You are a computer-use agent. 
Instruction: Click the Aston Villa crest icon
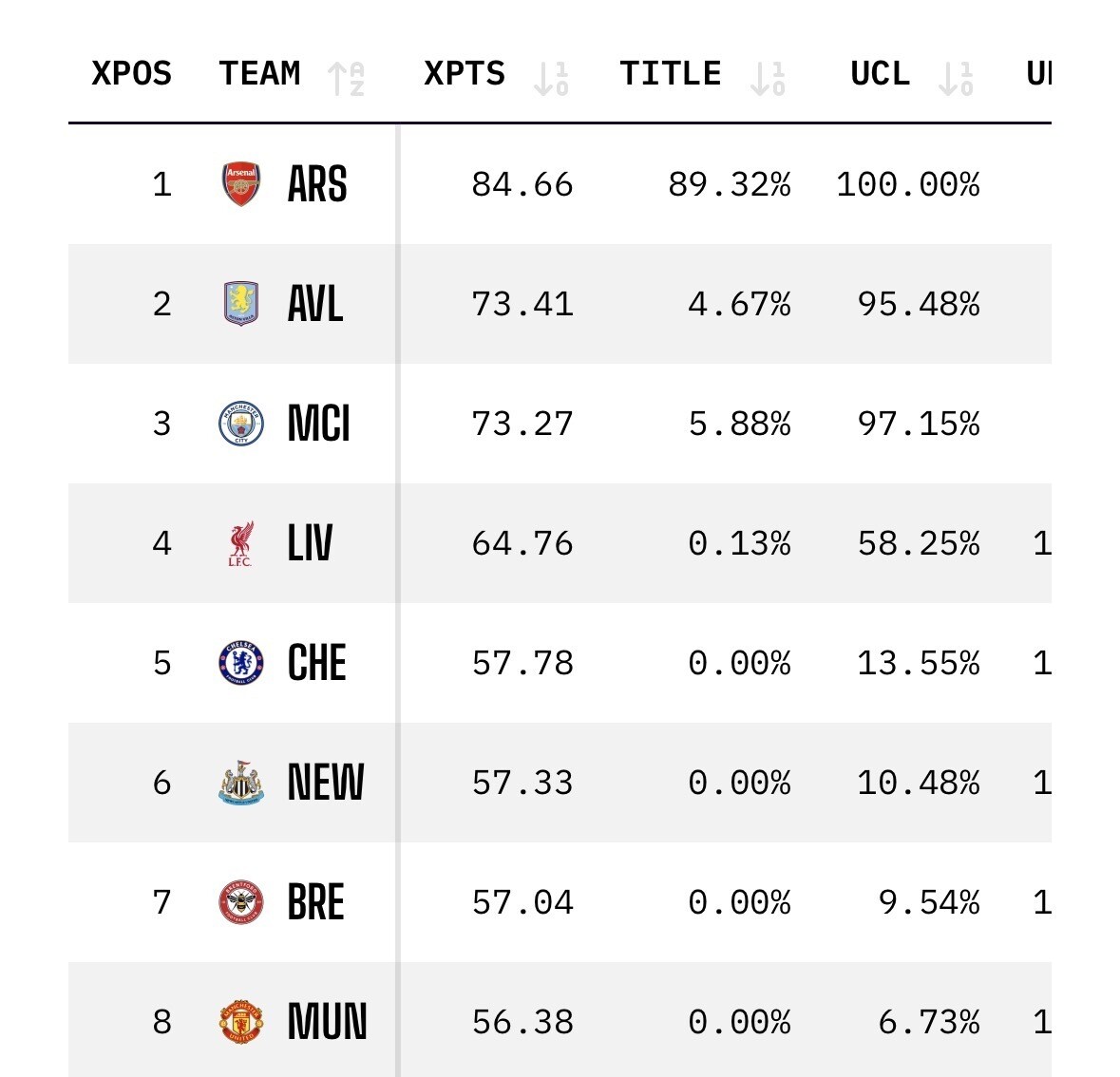point(241,304)
